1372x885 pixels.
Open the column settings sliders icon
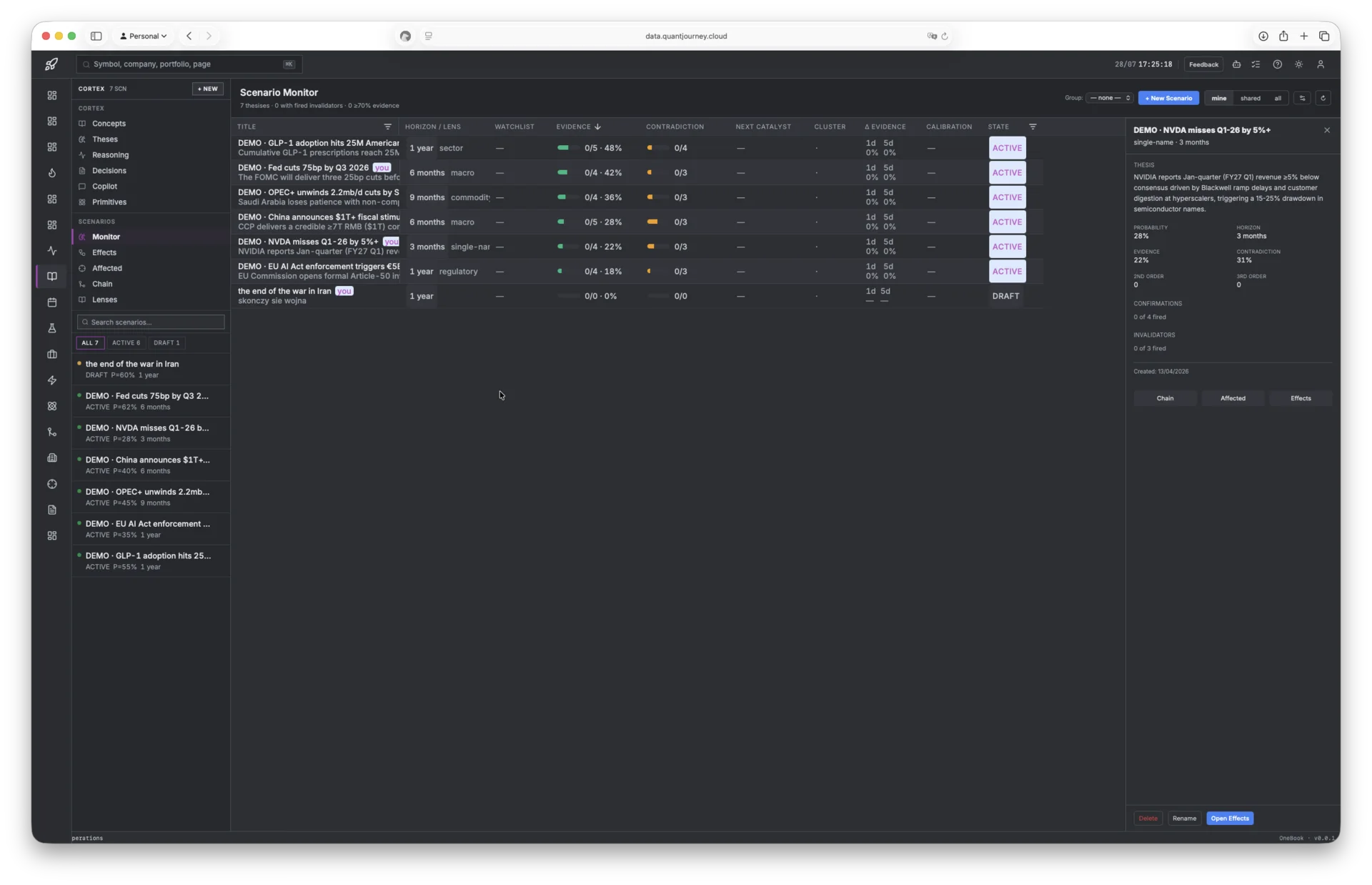click(x=1302, y=98)
